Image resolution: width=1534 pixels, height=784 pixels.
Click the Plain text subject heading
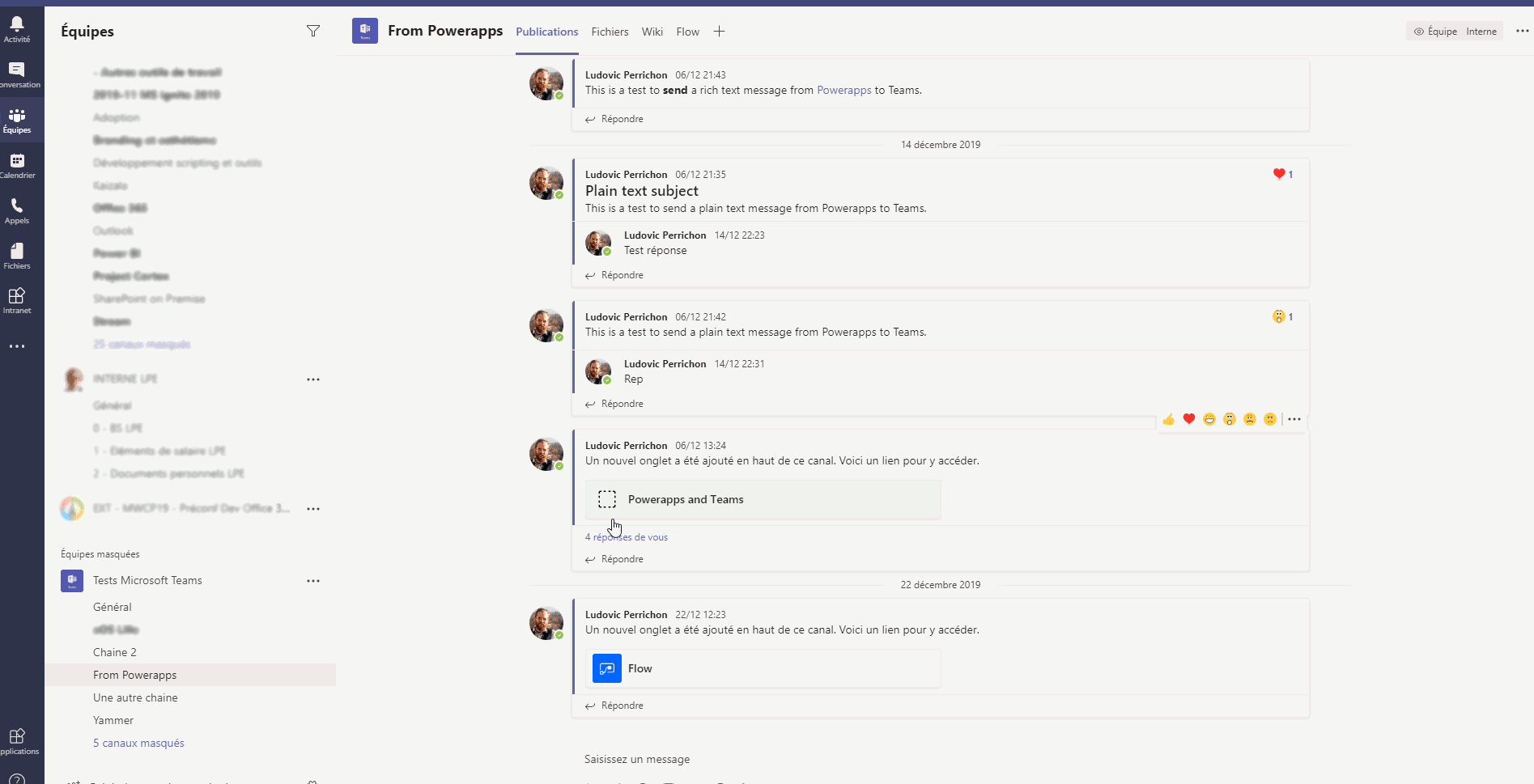click(642, 191)
